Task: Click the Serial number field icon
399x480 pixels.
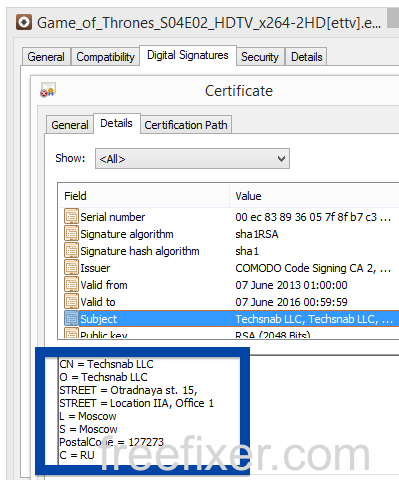Action: pyautogui.click(x=71, y=216)
